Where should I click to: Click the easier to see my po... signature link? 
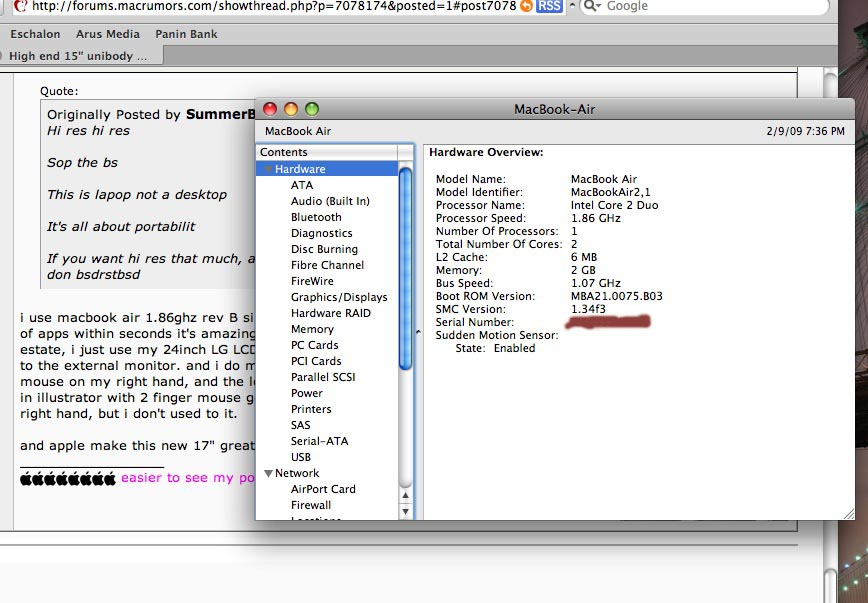188,478
